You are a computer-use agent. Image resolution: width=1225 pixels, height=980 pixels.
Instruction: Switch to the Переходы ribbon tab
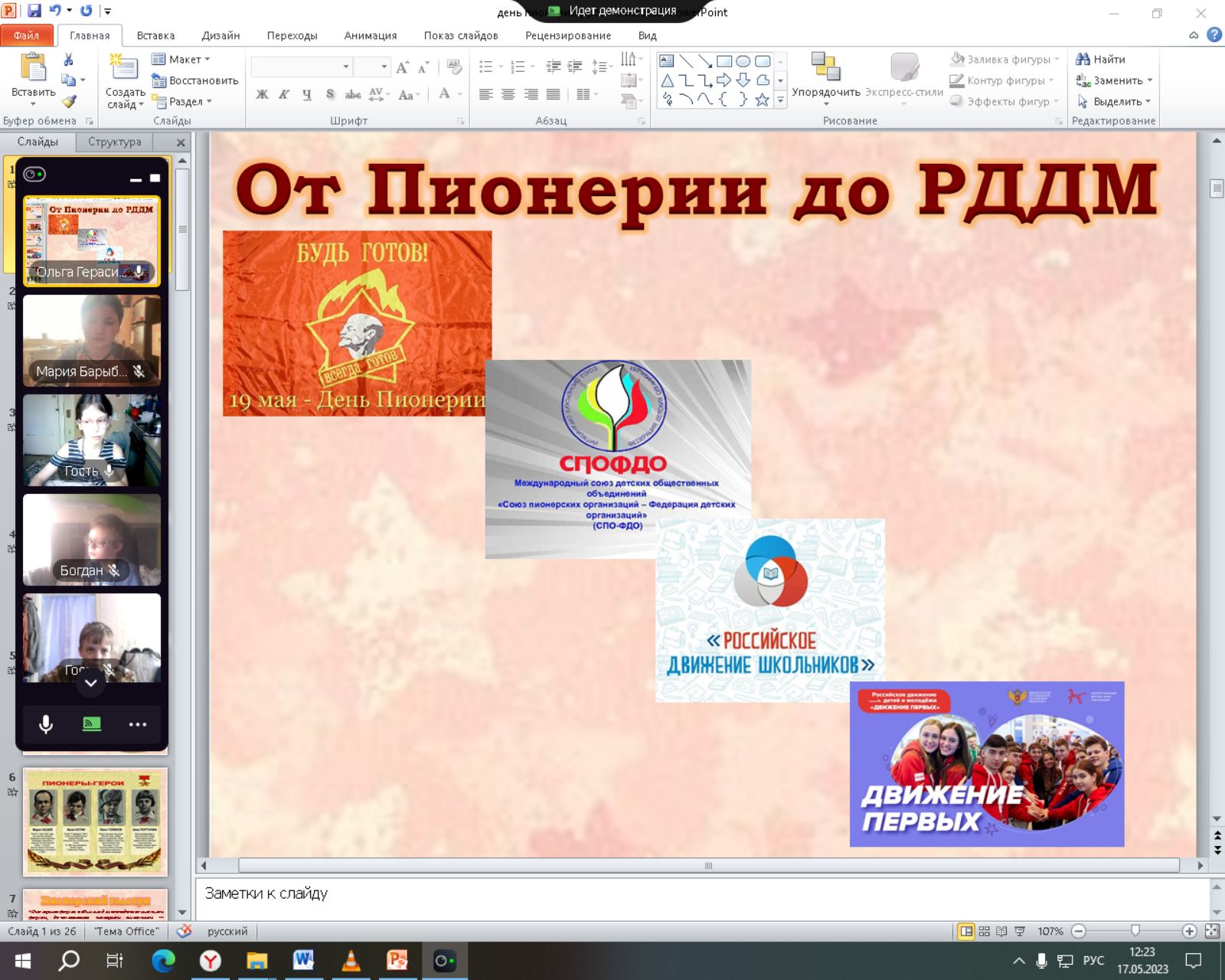(292, 35)
